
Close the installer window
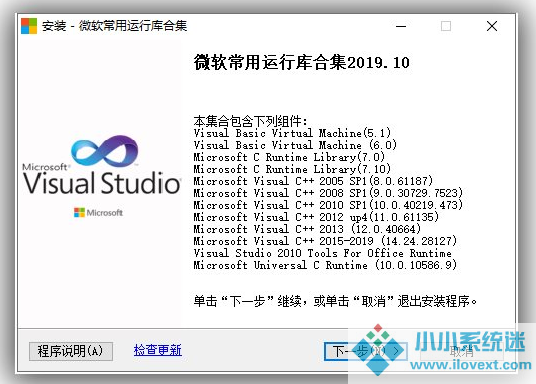492,26
